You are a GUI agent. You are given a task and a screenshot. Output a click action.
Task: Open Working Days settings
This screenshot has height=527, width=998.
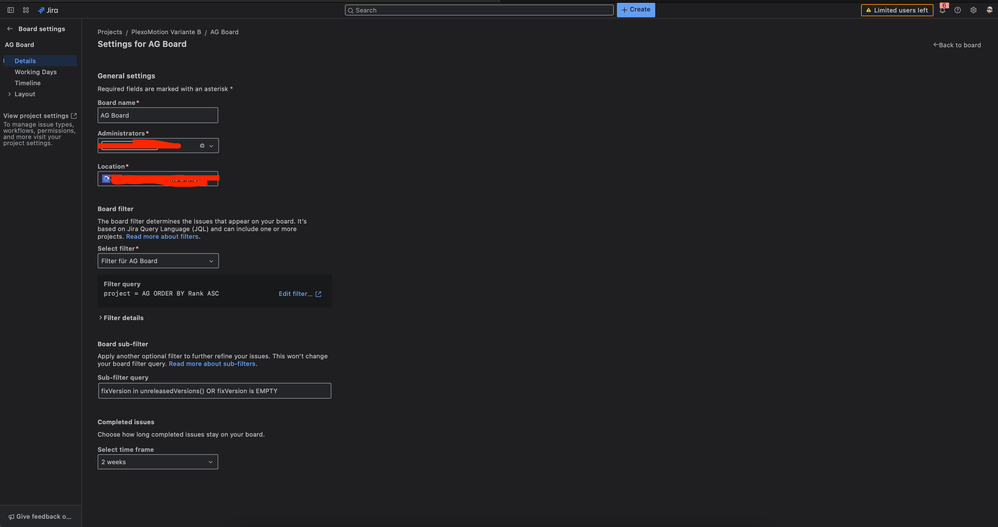pos(36,72)
